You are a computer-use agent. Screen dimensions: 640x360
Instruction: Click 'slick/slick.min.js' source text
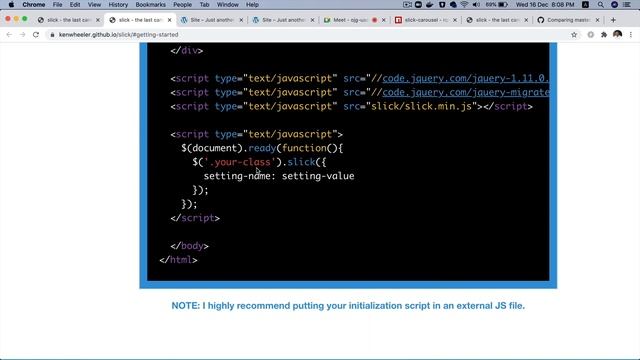click(421, 107)
